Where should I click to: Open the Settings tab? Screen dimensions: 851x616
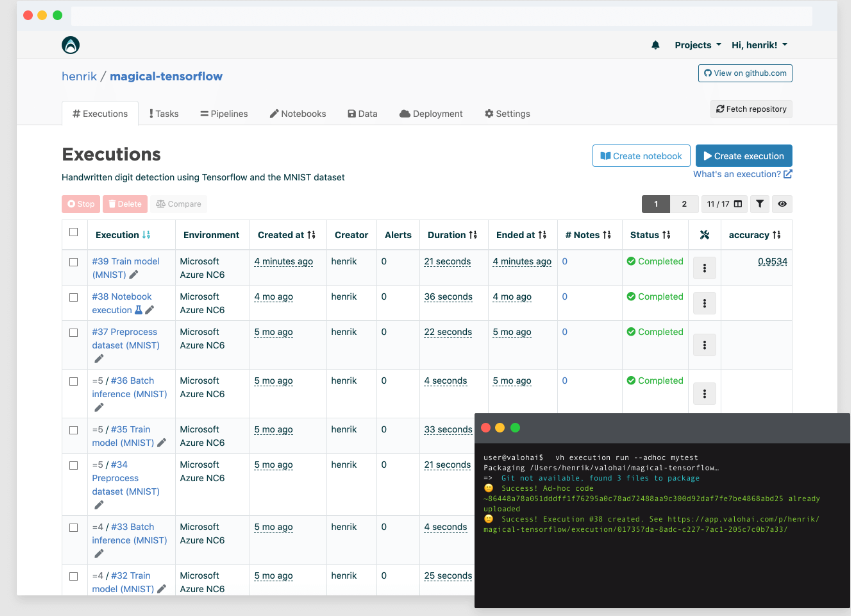click(507, 113)
